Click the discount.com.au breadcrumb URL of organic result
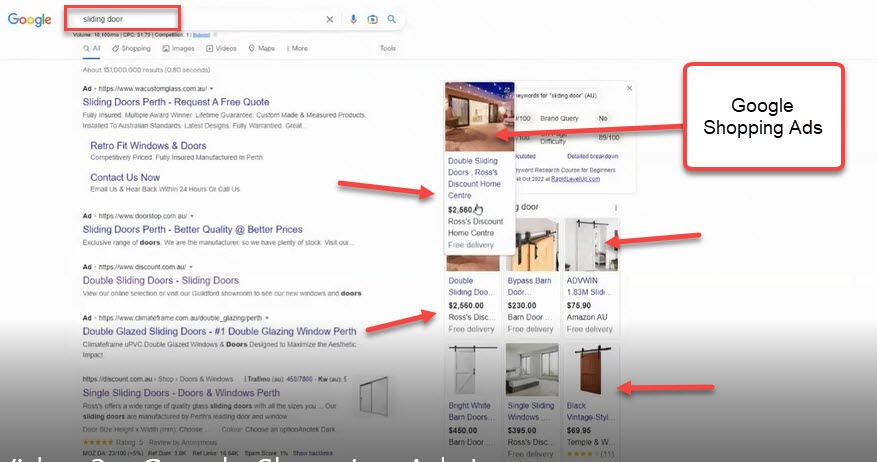Image resolution: width=877 pixels, height=462 pixels. tap(158, 379)
